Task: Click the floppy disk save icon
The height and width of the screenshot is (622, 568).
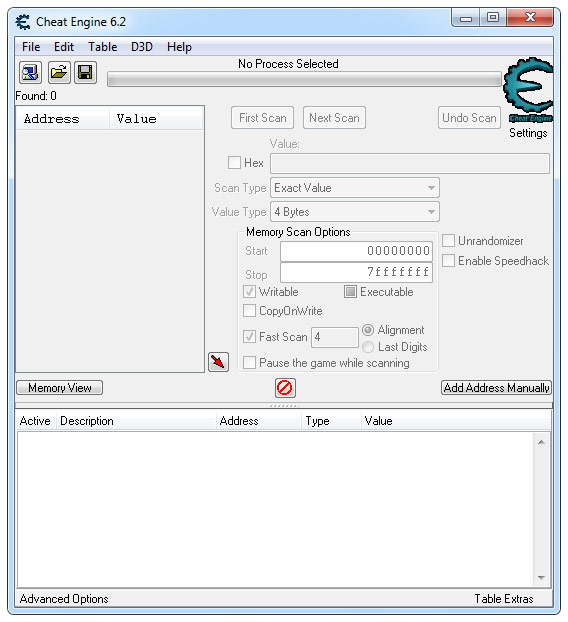Action: (85, 73)
